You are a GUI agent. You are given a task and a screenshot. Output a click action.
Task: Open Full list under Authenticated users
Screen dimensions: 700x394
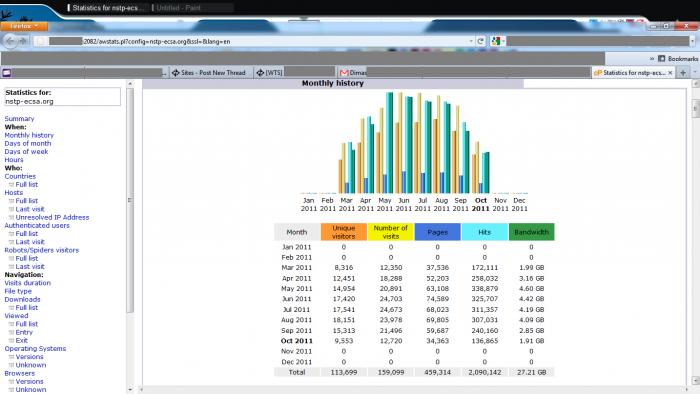[x=27, y=234]
